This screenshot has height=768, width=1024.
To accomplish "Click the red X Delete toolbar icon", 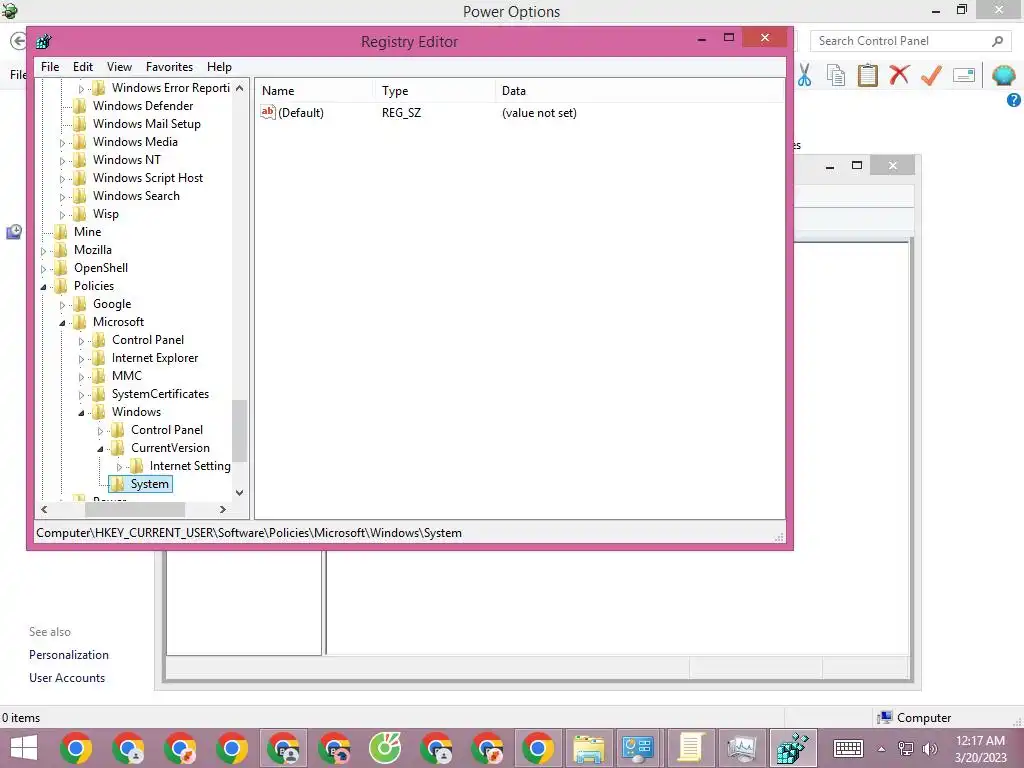I will [899, 74].
